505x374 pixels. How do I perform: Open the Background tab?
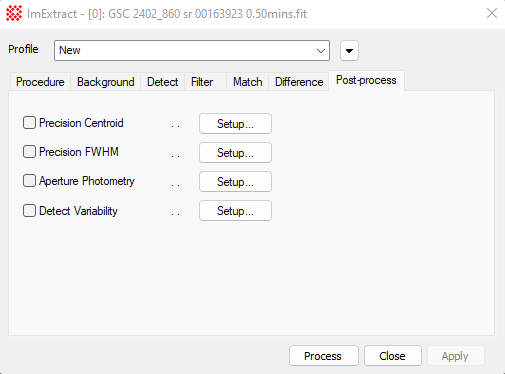pyautogui.click(x=106, y=82)
